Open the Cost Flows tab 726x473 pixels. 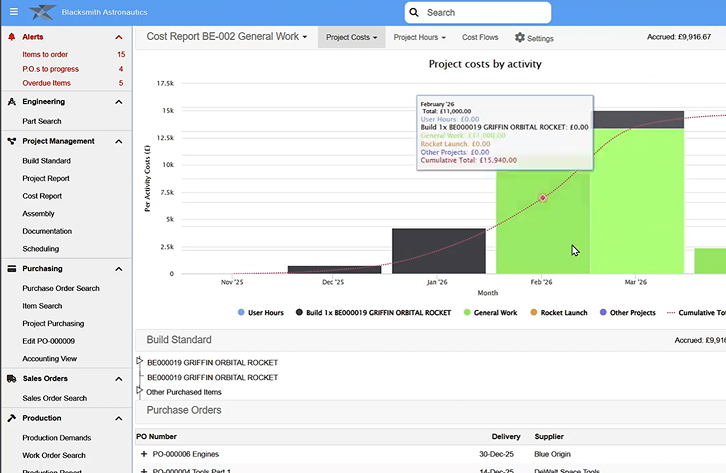point(480,37)
